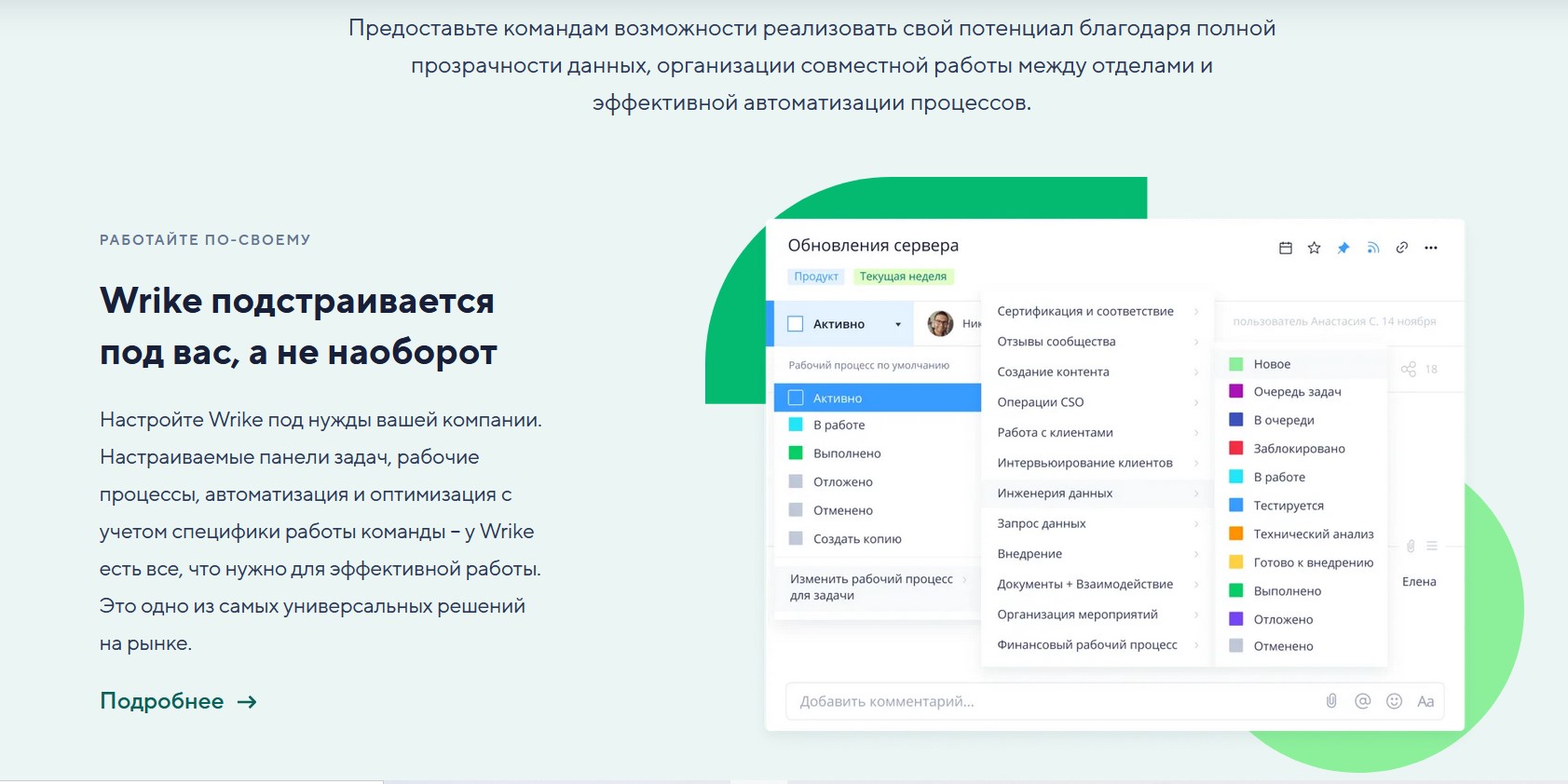Screen dimensions: 1568x784
Task: Click the green Выполнено color square
Action: coord(796,453)
